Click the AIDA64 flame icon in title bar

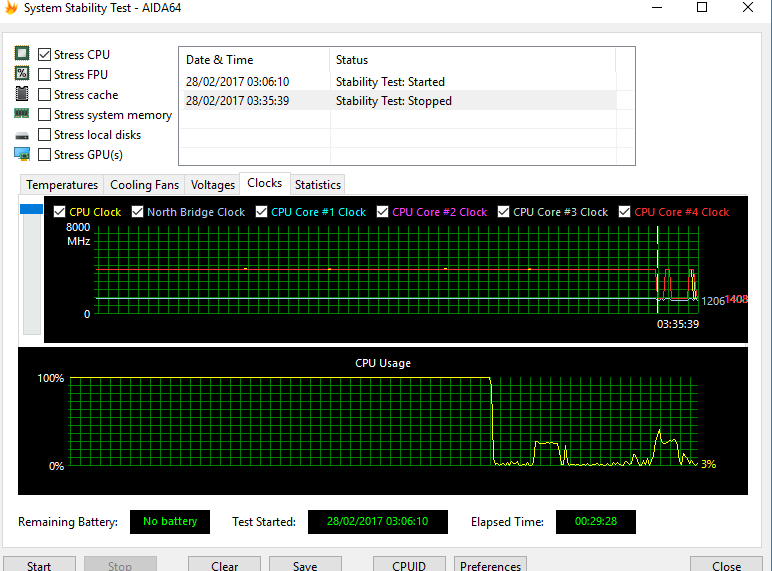pos(11,8)
